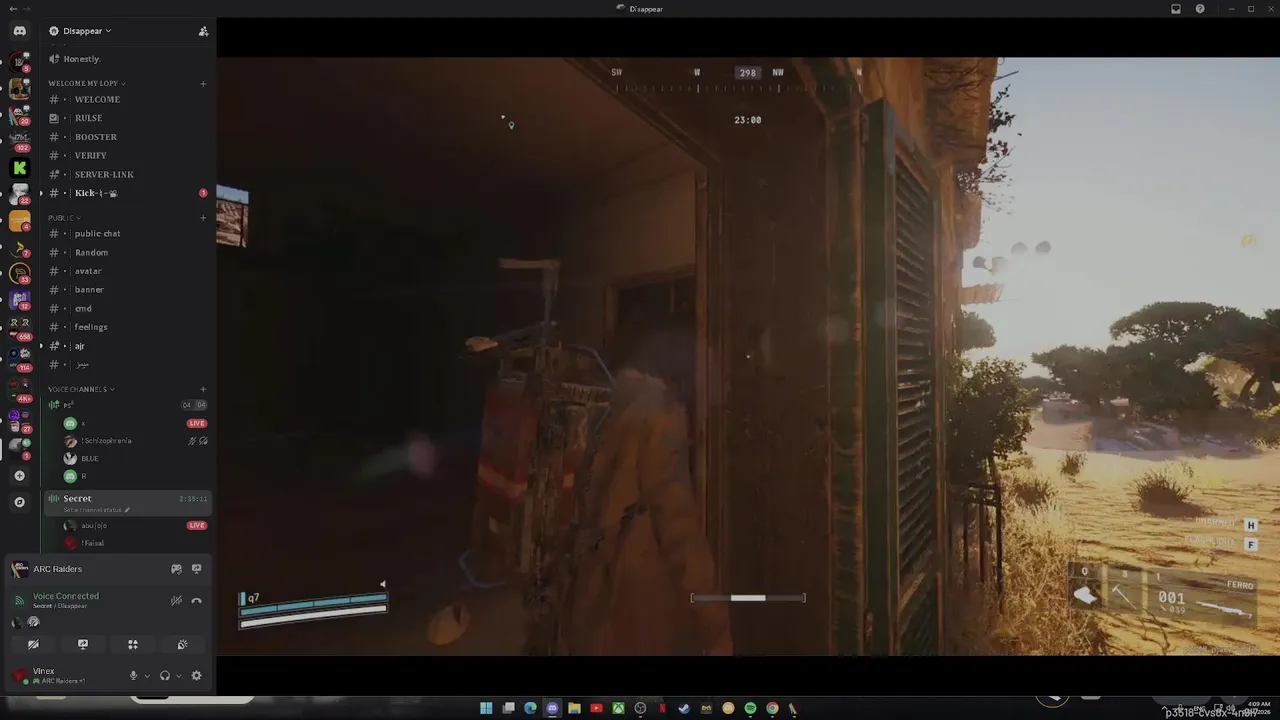Collapse VOICE CHANNELS category
1280x720 pixels.
pyautogui.click(x=81, y=389)
